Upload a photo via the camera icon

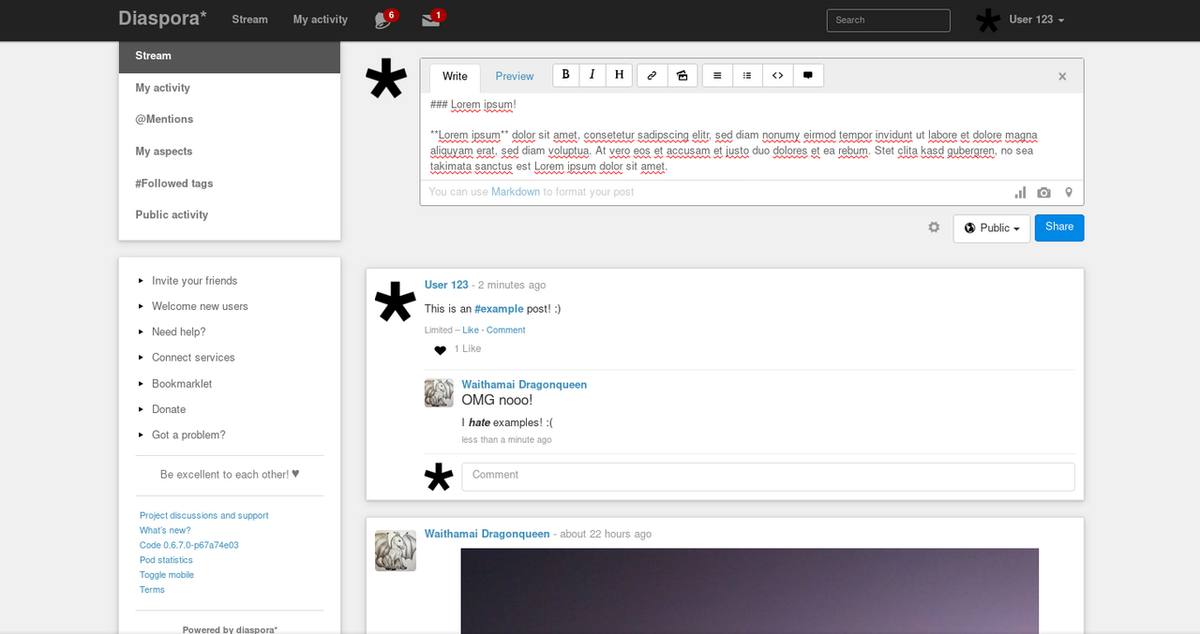[1044, 192]
